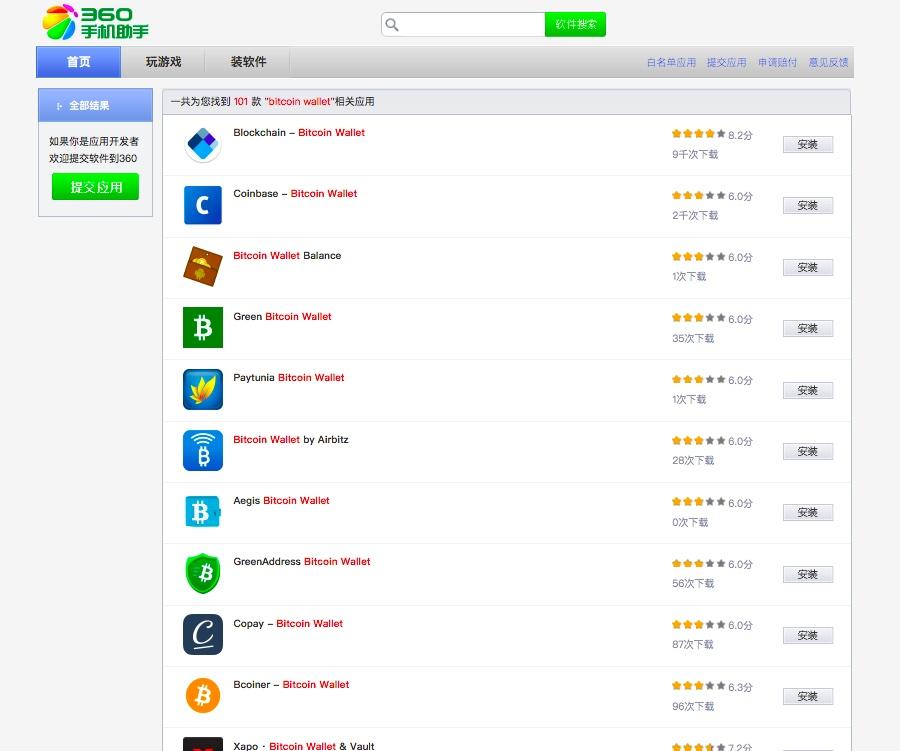
Task: Click Coinbase's 2千次下载 download count
Action: (x=695, y=215)
